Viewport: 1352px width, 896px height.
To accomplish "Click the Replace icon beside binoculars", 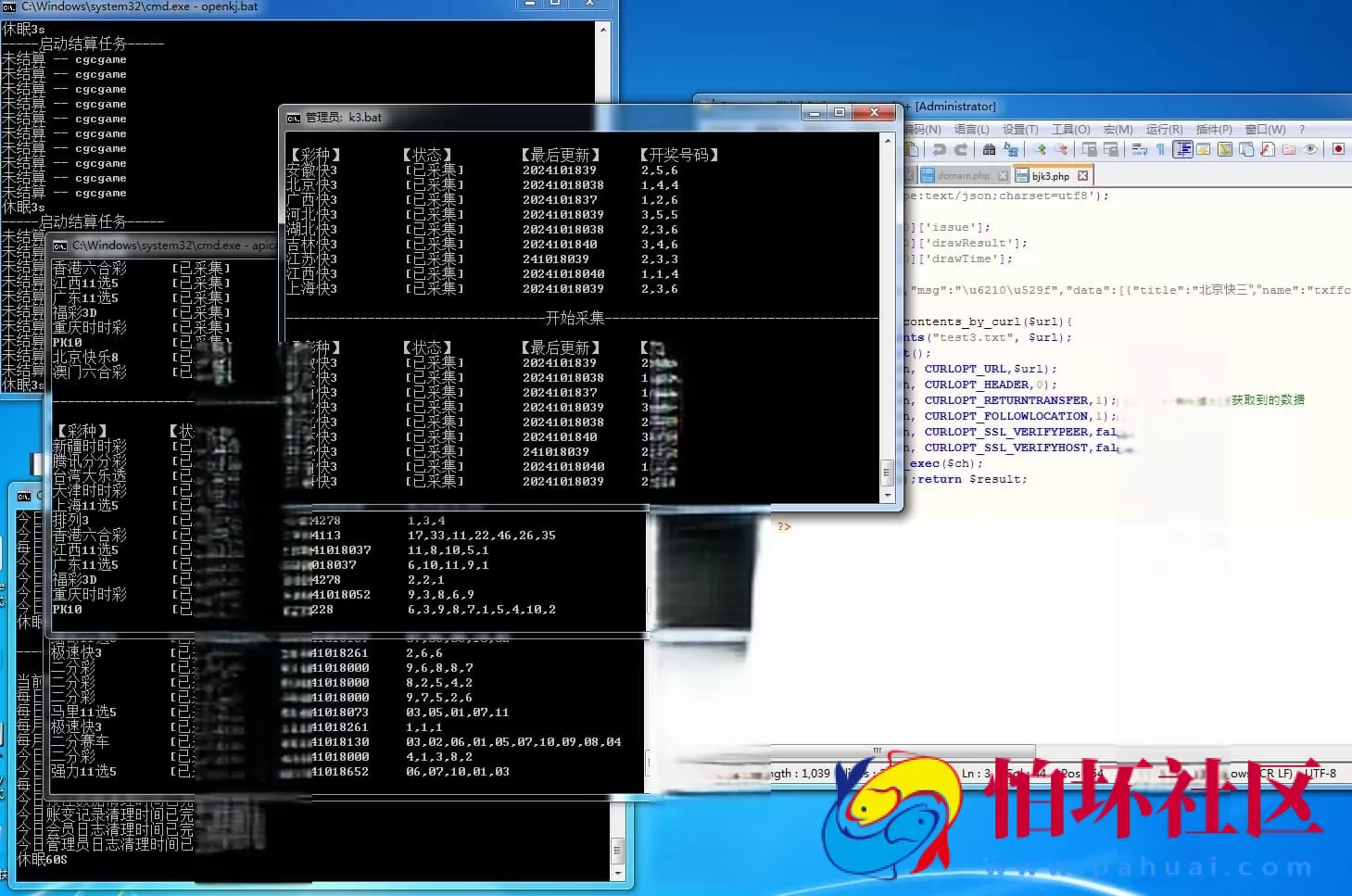I will (1010, 149).
